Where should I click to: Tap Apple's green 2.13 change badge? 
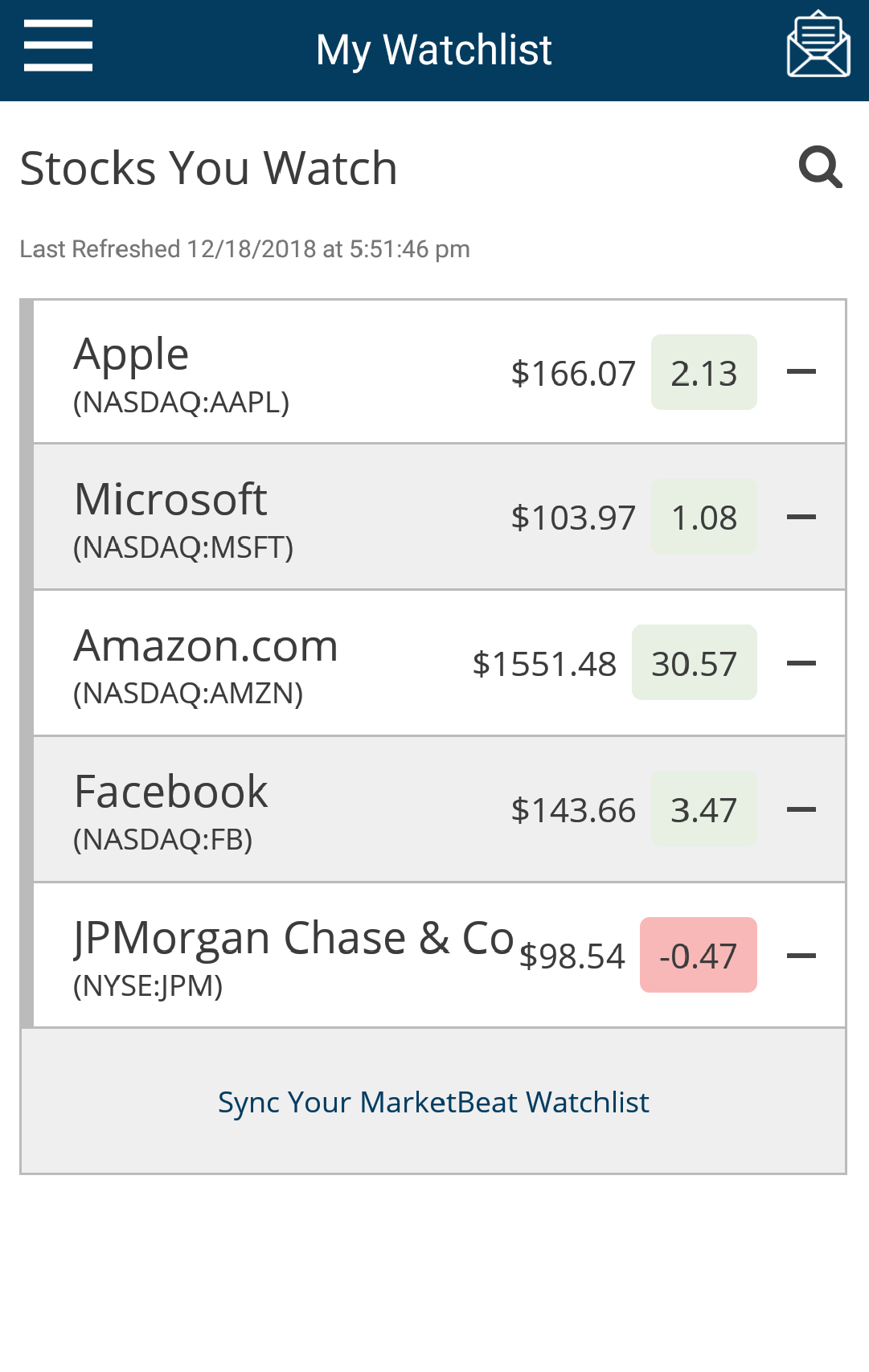tap(703, 373)
